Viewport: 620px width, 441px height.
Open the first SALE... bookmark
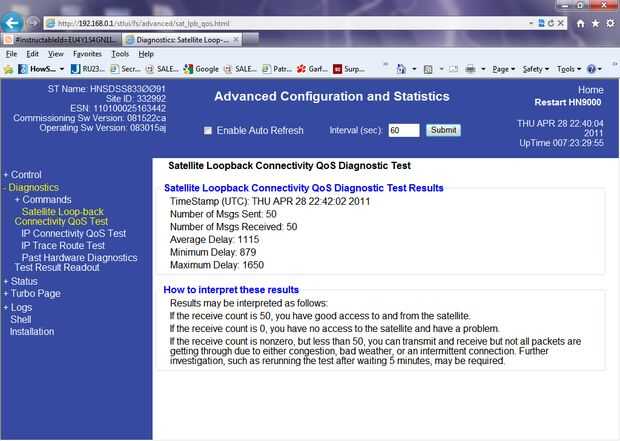point(162,69)
